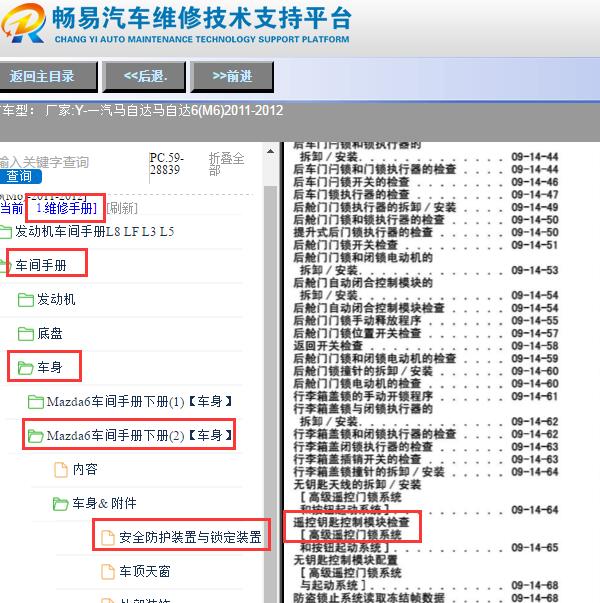
Task: Click the Chang Yi platform logo
Action: pos(23,23)
